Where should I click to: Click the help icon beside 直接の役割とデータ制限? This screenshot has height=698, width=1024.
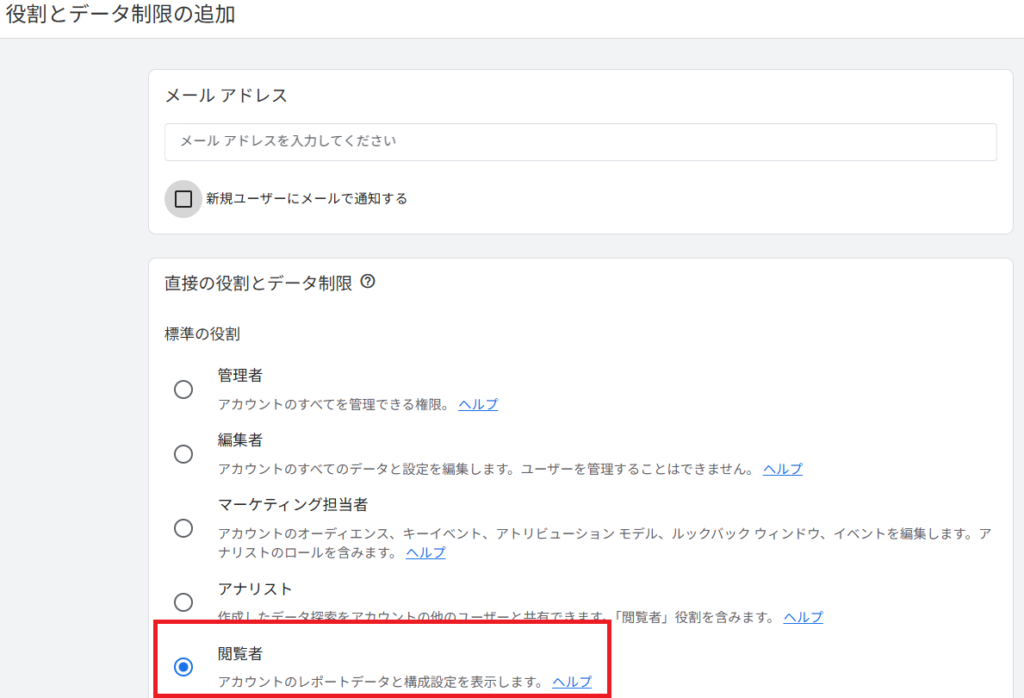pyautogui.click(x=367, y=283)
